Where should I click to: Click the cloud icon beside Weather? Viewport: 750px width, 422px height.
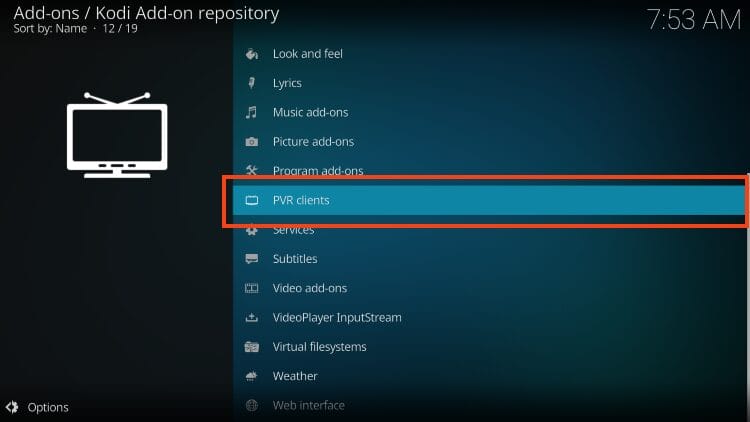[252, 376]
